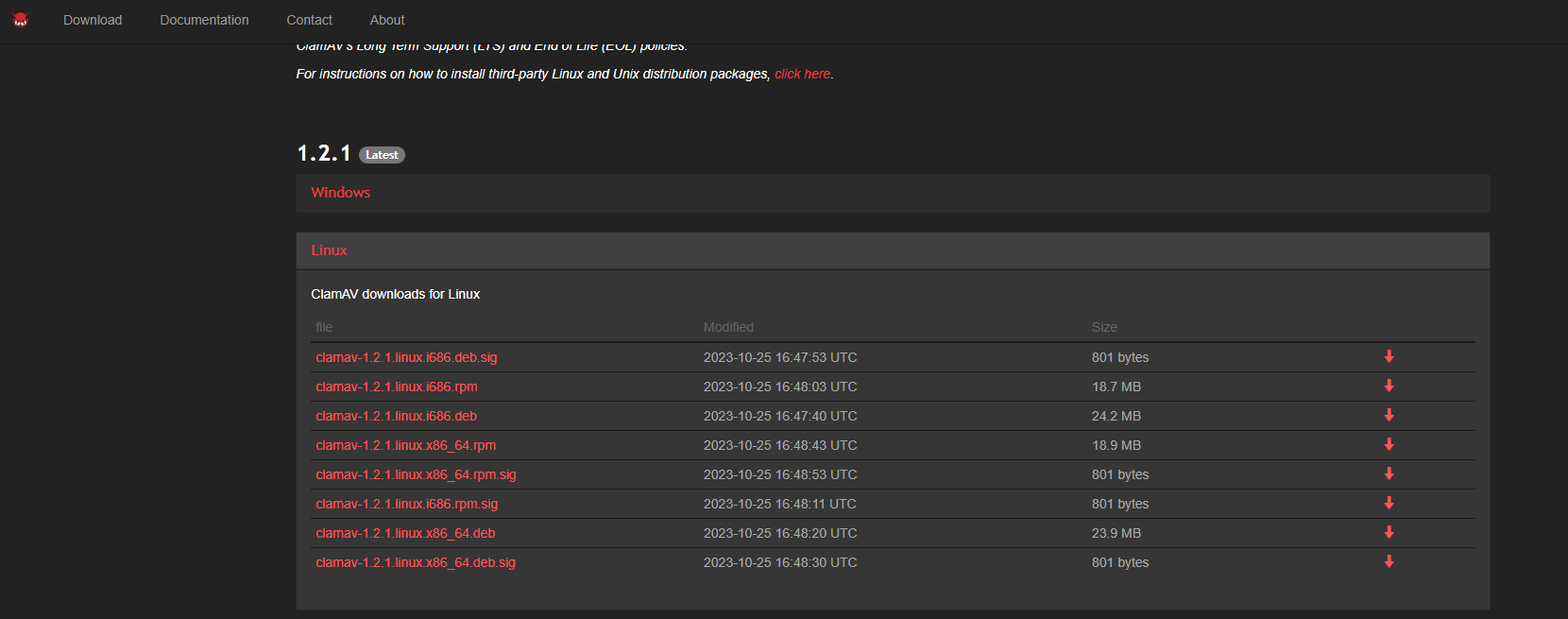Image resolution: width=1568 pixels, height=619 pixels.
Task: Click the 24.2 MB size value
Action: point(1116,416)
